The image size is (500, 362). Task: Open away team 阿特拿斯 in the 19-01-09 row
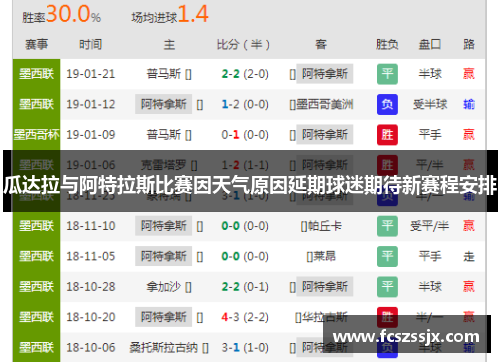pyautogui.click(x=325, y=135)
